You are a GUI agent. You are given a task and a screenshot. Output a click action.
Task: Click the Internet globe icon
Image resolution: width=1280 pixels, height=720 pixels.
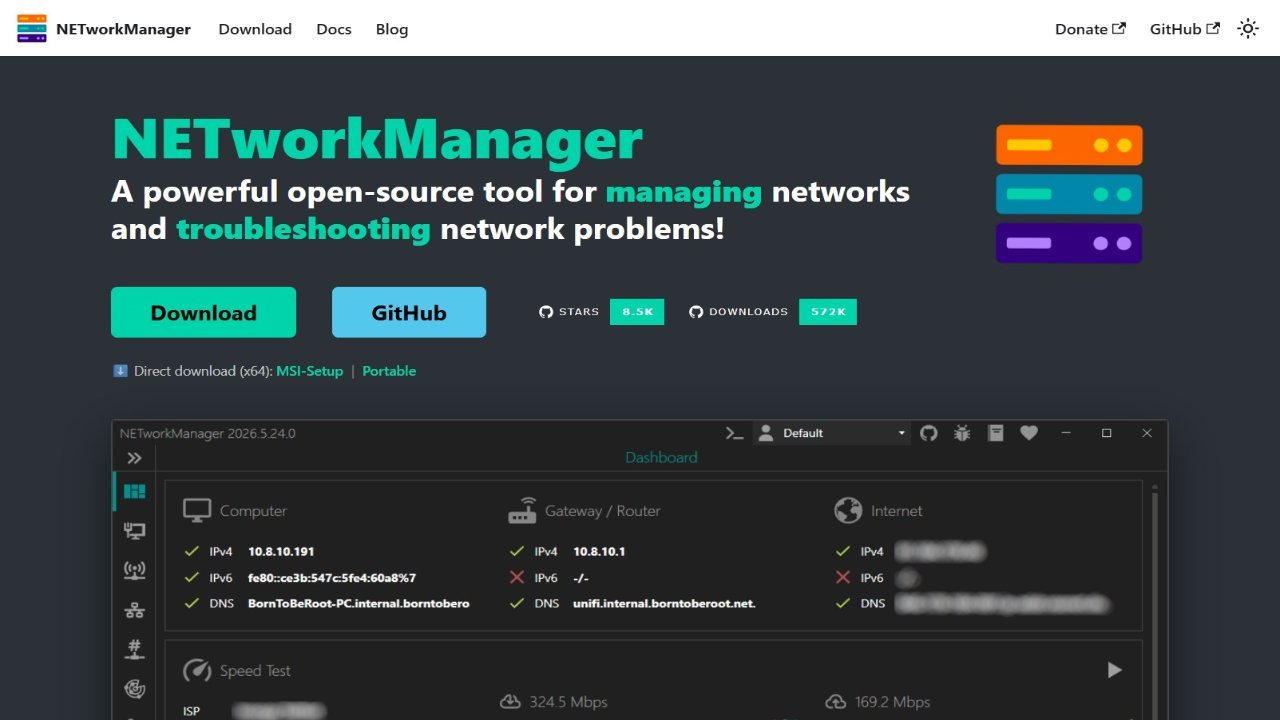(848, 511)
